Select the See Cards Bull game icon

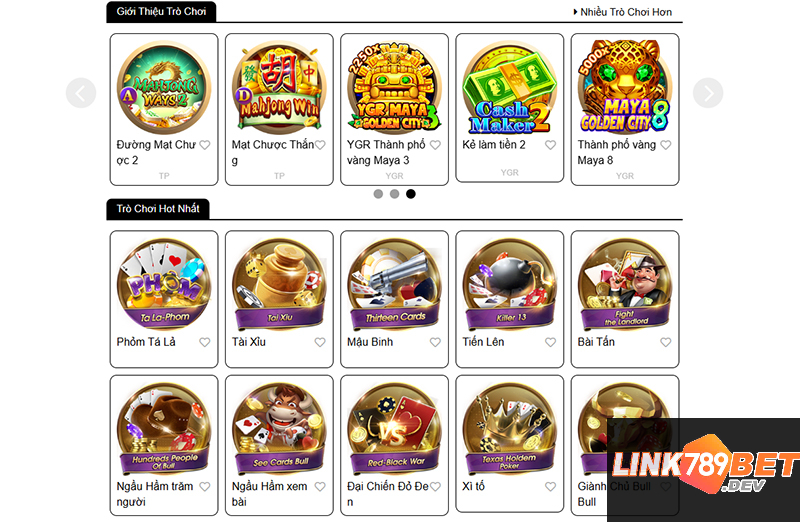pos(279,429)
